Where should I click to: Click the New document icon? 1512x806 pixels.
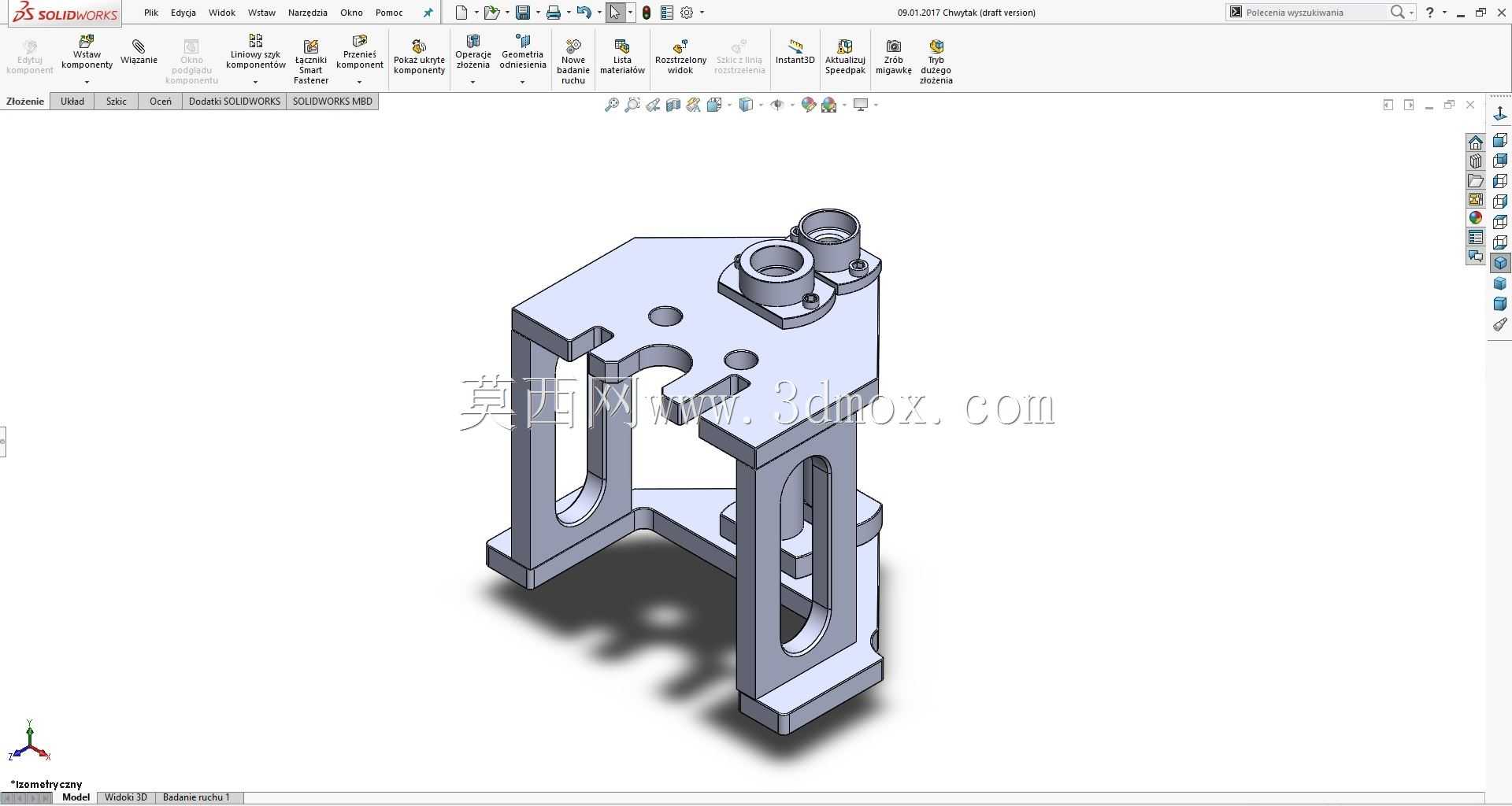pos(461,13)
